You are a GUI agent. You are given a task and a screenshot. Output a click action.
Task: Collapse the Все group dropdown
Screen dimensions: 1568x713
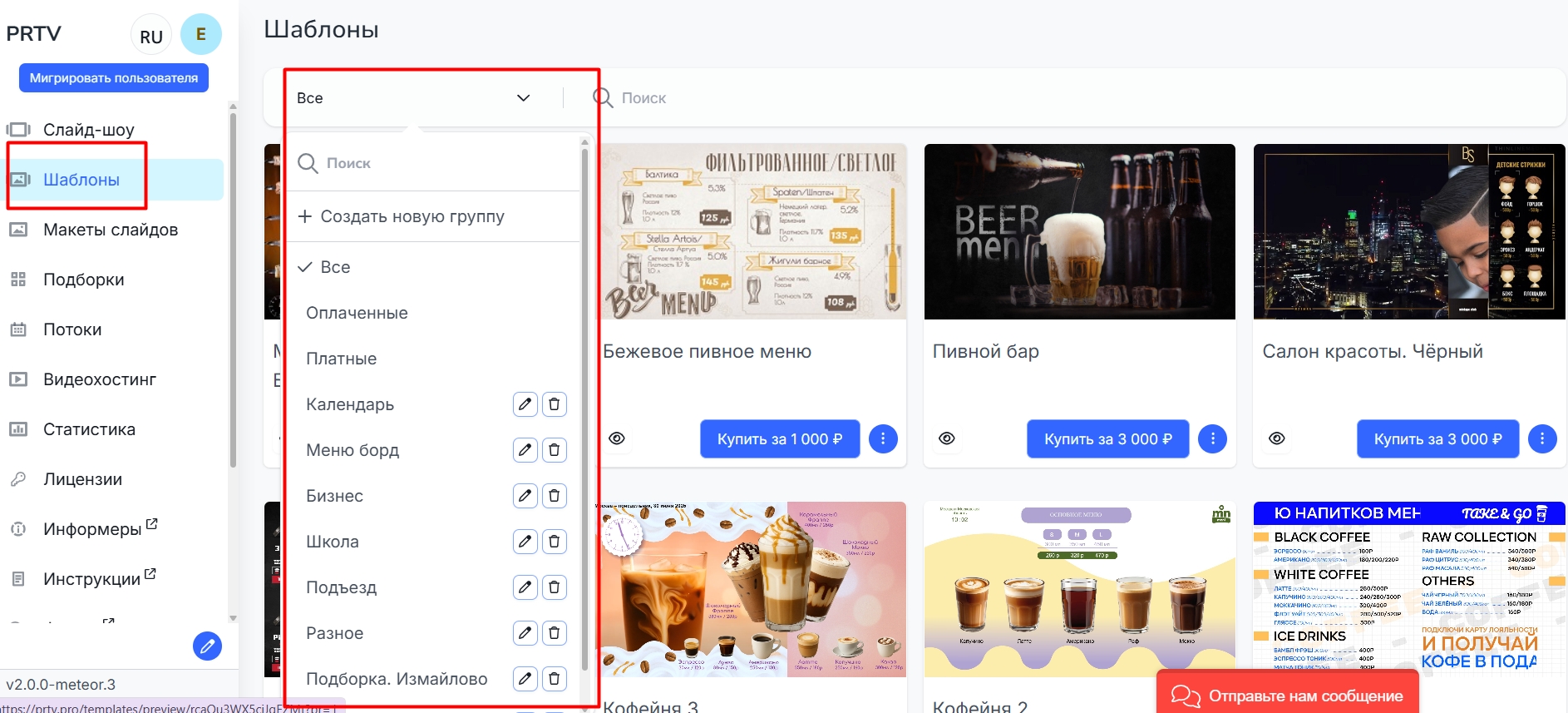coord(523,98)
